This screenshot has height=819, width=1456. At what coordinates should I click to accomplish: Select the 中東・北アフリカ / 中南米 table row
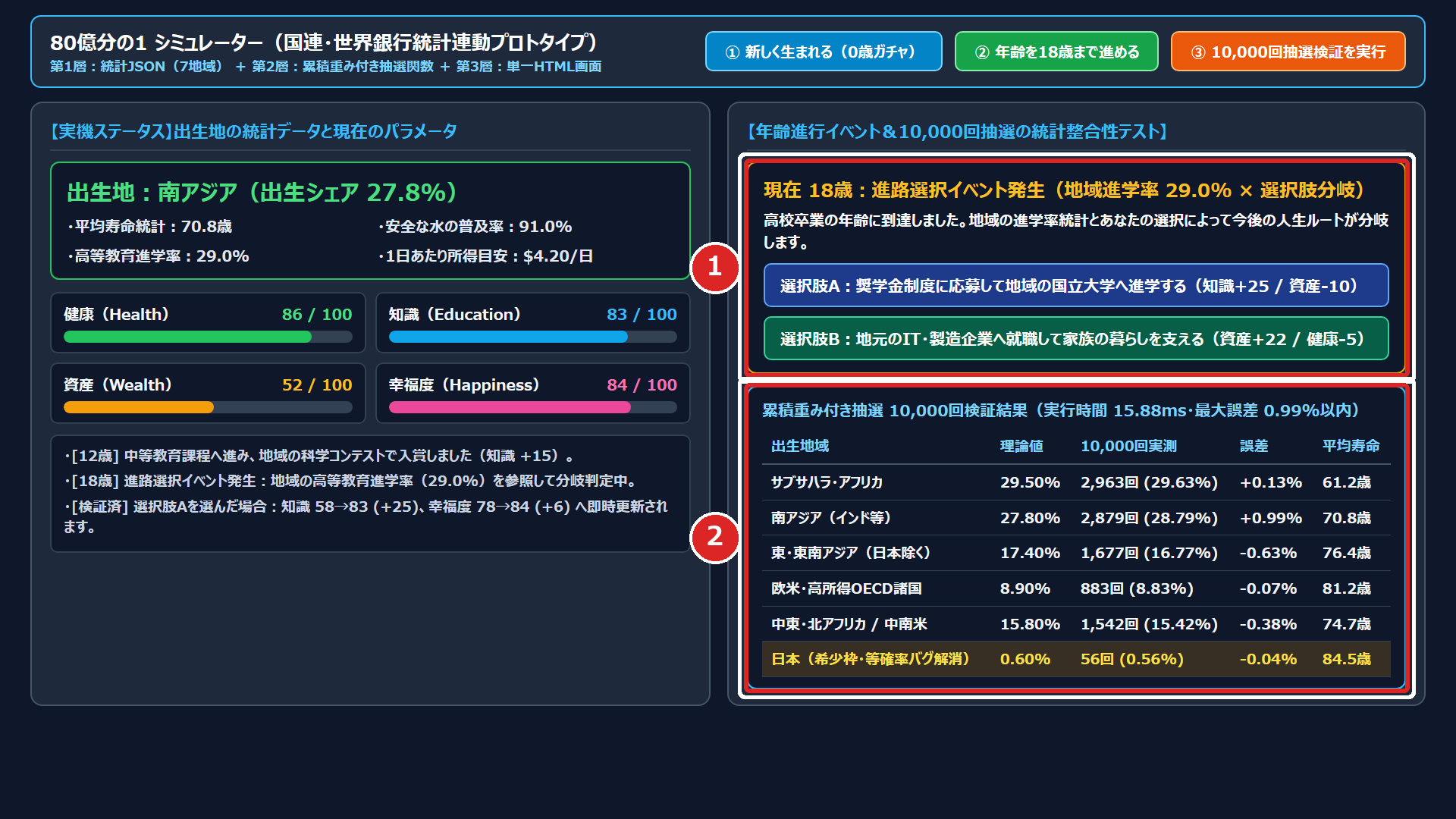pos(1076,624)
